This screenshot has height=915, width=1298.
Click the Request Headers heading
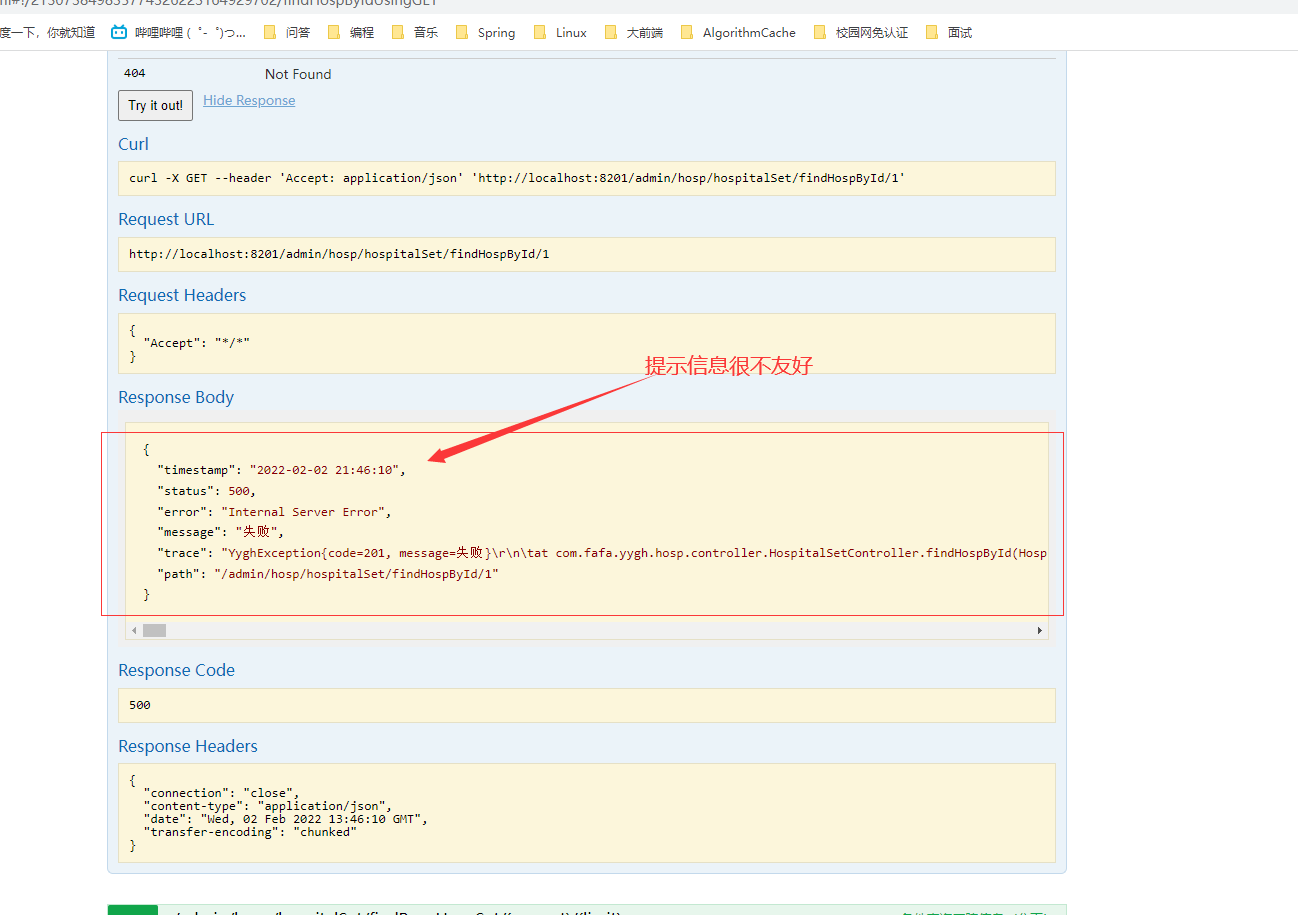(182, 295)
